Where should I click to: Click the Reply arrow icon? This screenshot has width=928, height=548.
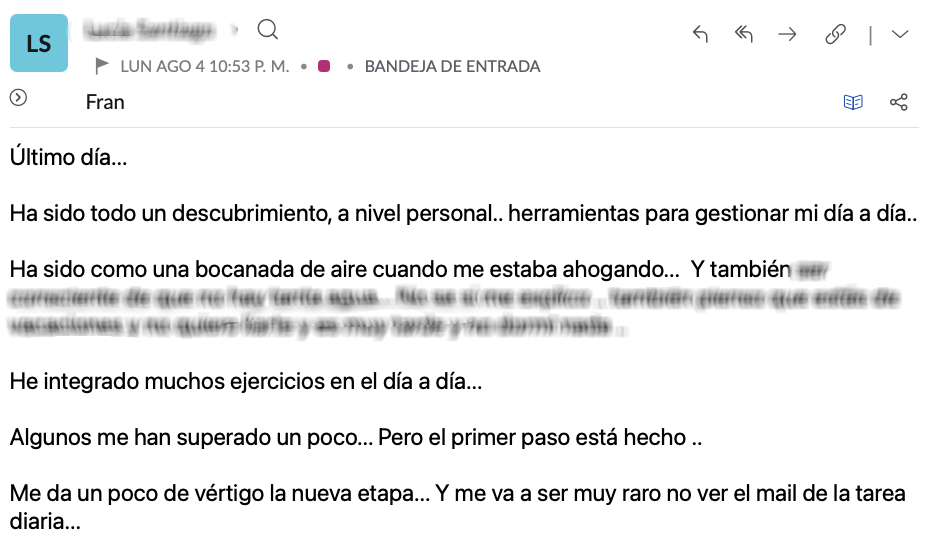pyautogui.click(x=700, y=35)
